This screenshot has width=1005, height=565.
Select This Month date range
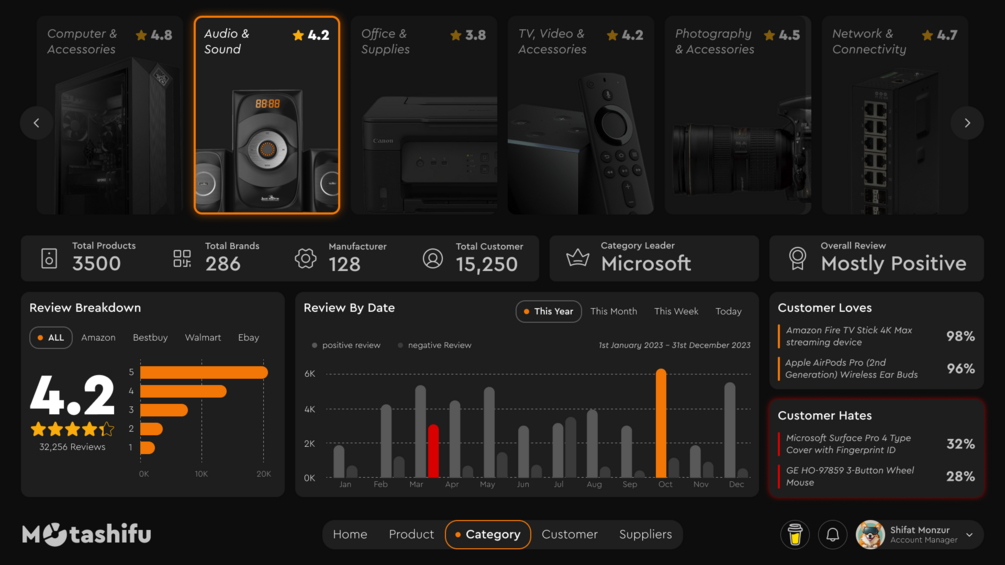(x=613, y=311)
